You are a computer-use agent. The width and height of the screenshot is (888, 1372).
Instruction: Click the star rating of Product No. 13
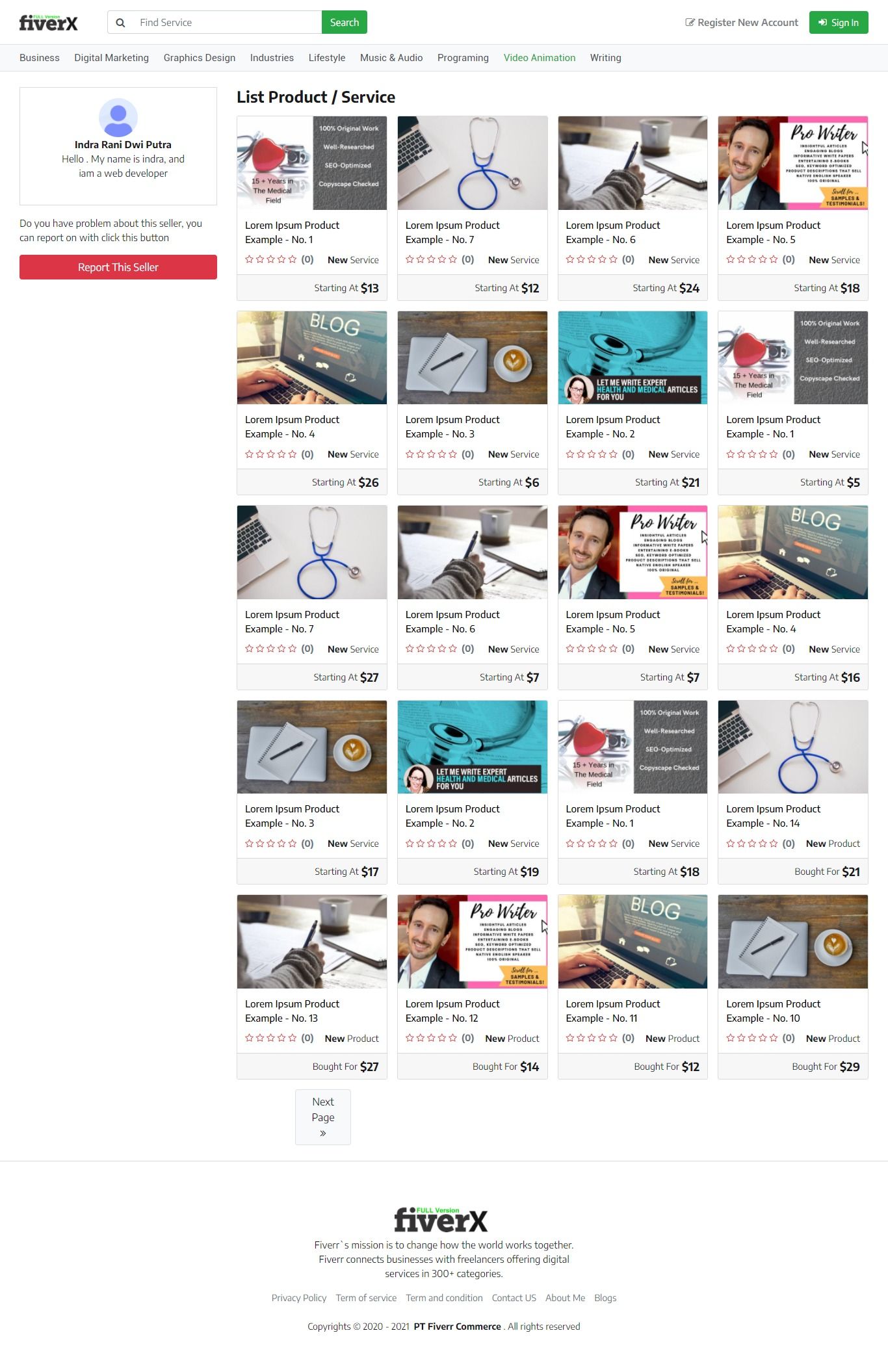tap(270, 1038)
